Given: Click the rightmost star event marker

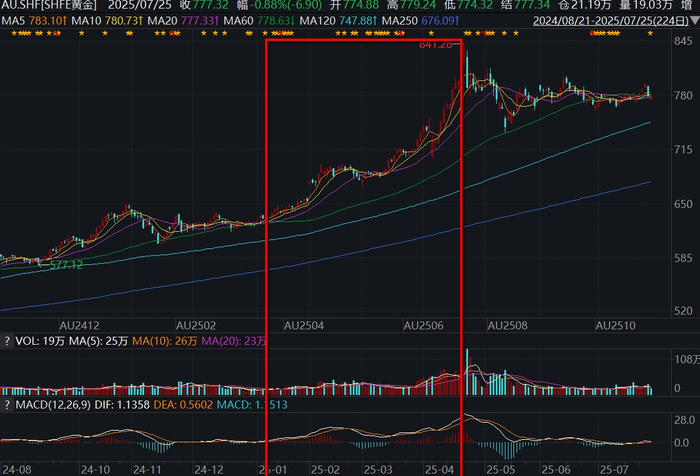Looking at the screenshot, I should tap(650, 33).
